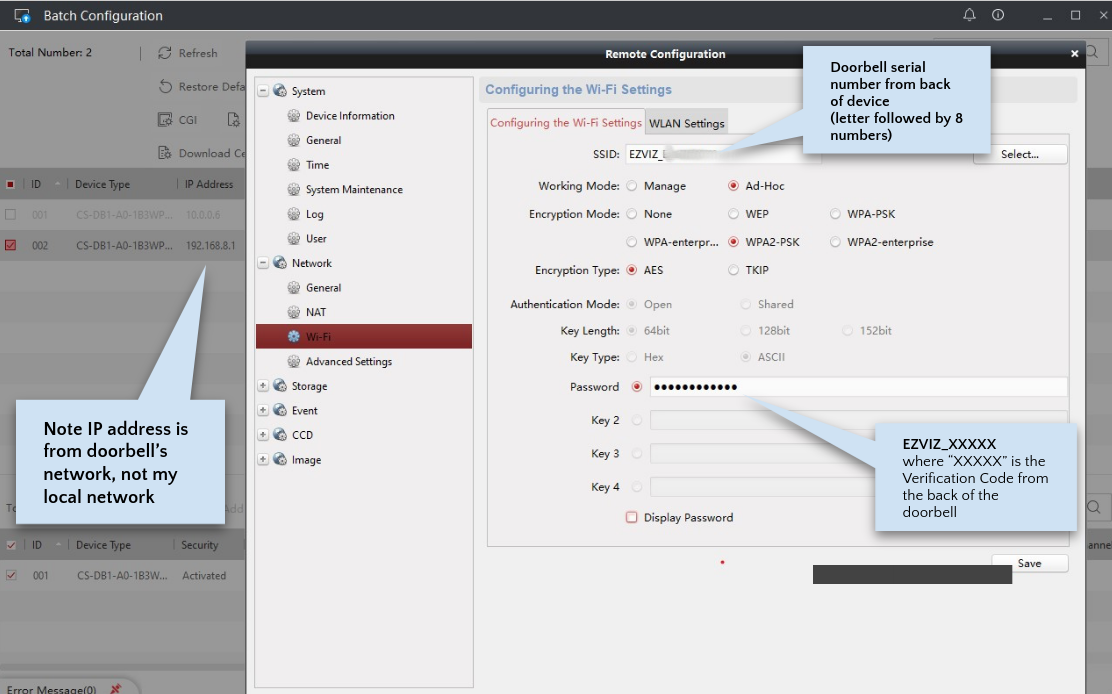Collapse the System tree node
The image size is (1112, 694).
pyautogui.click(x=263, y=91)
